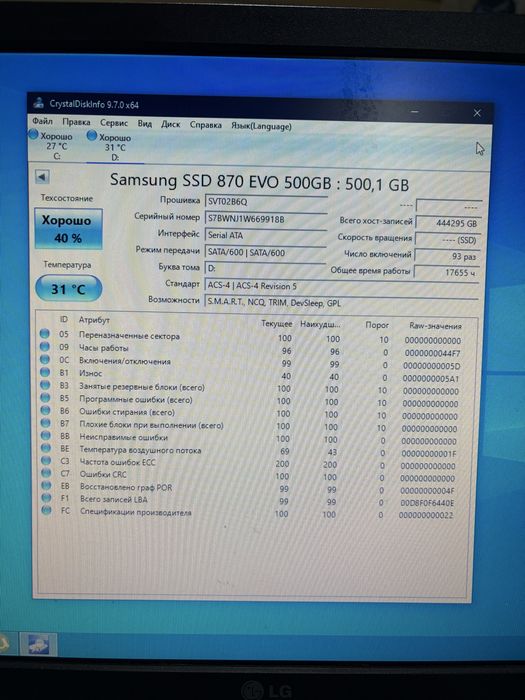The width and height of the screenshot is (525, 700).
Task: Click status icon for 0C Включения/отключения
Action: coord(45,358)
